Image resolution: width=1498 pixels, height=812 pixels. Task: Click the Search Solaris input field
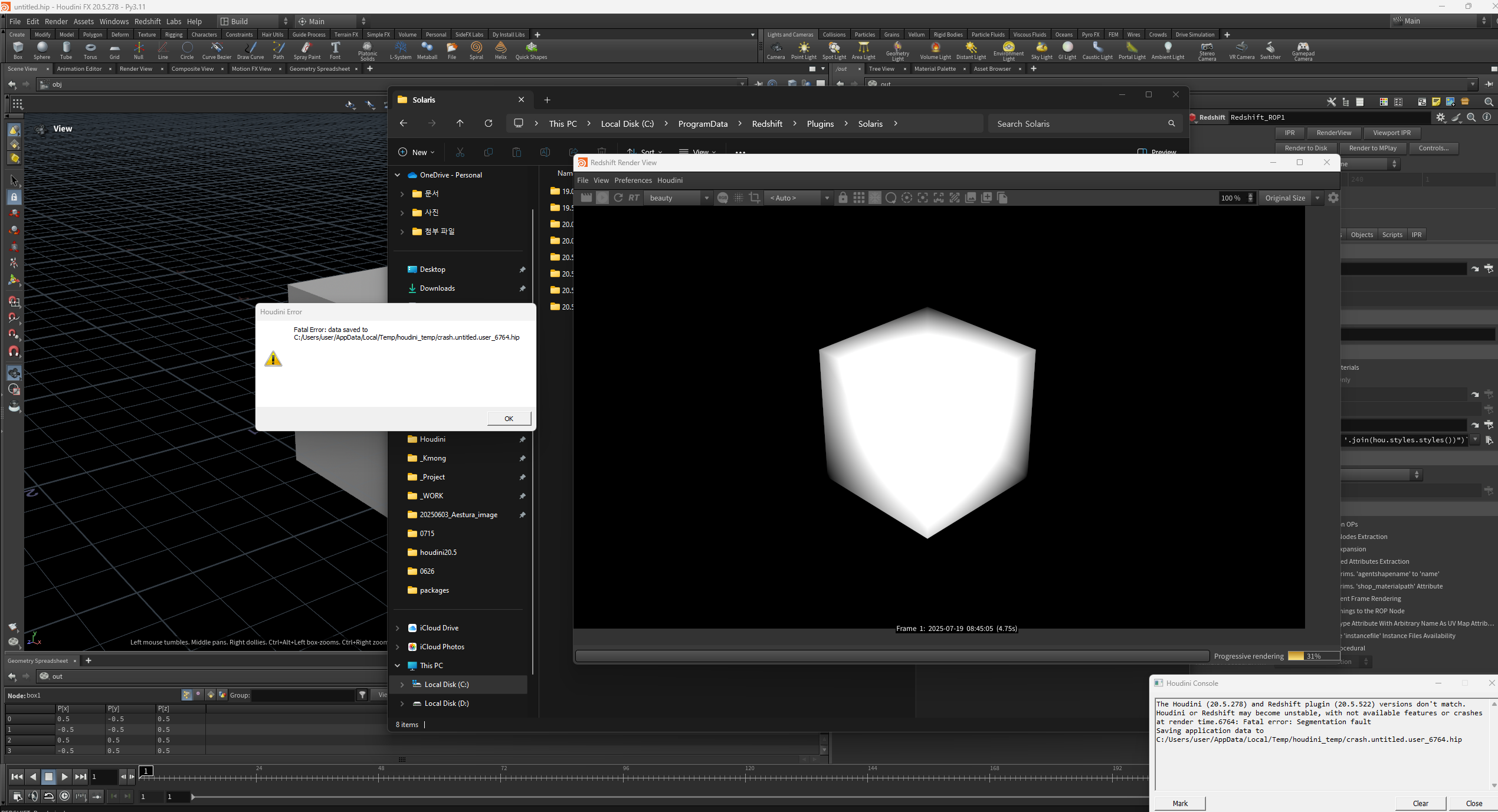pyautogui.click(x=1079, y=124)
